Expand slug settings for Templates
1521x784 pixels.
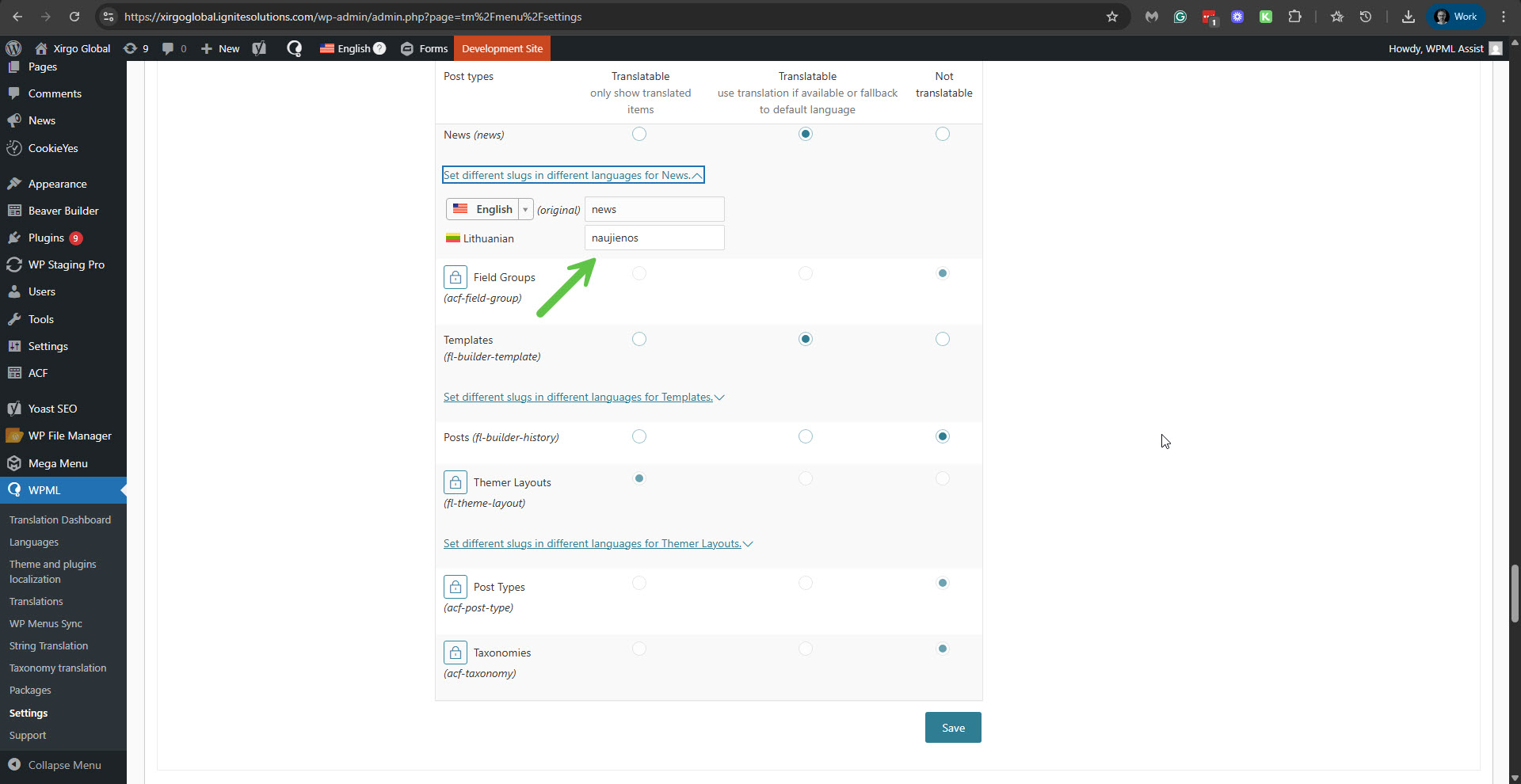pos(583,397)
